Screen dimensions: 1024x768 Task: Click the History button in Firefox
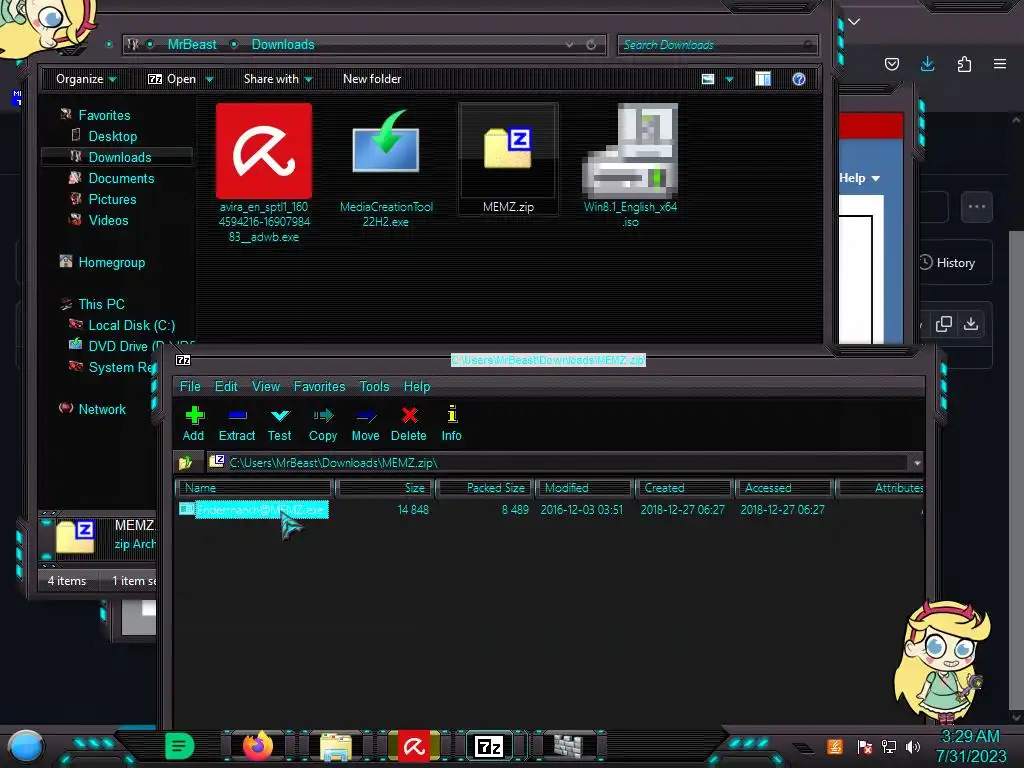point(955,263)
